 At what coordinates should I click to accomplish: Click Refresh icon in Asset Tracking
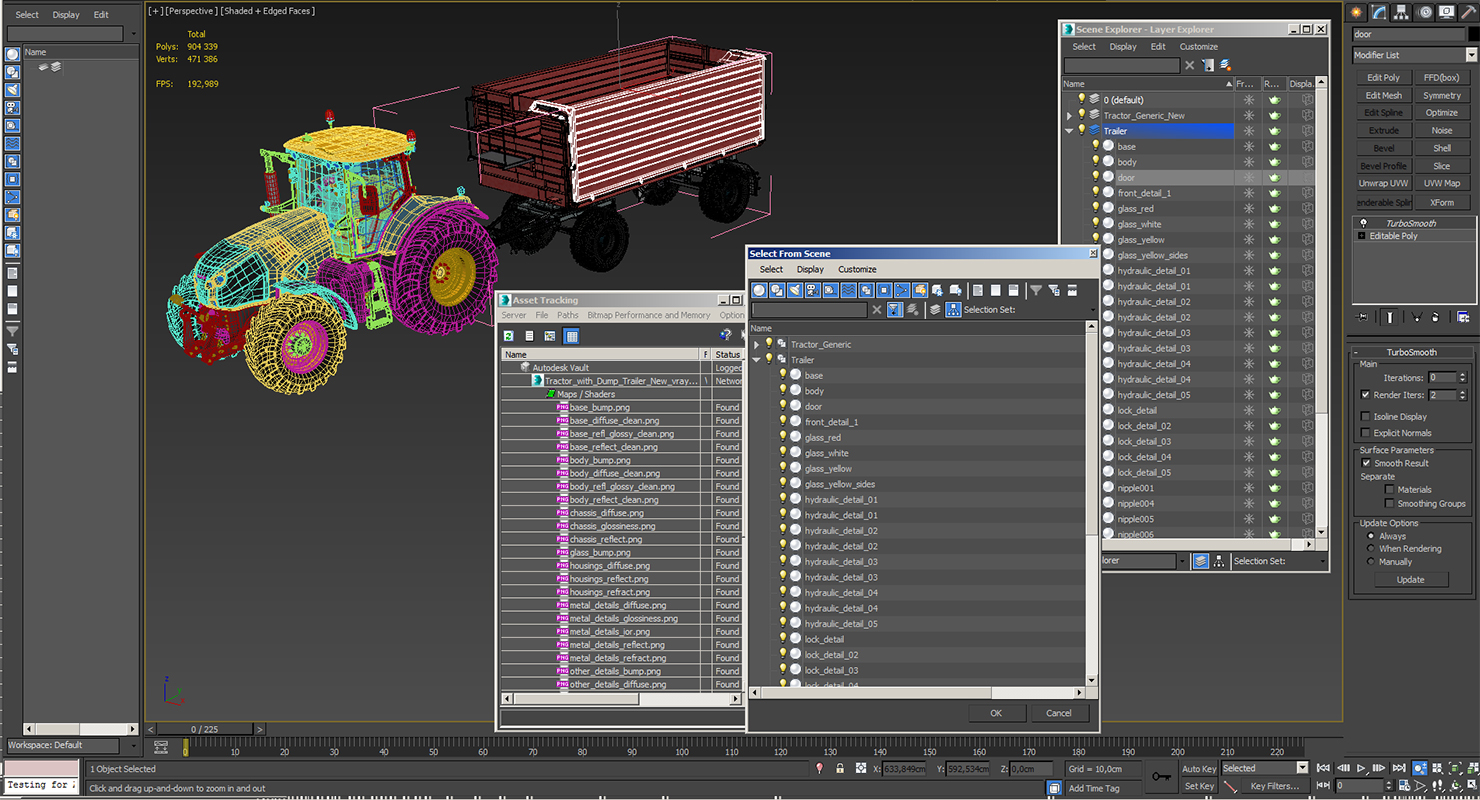(509, 336)
